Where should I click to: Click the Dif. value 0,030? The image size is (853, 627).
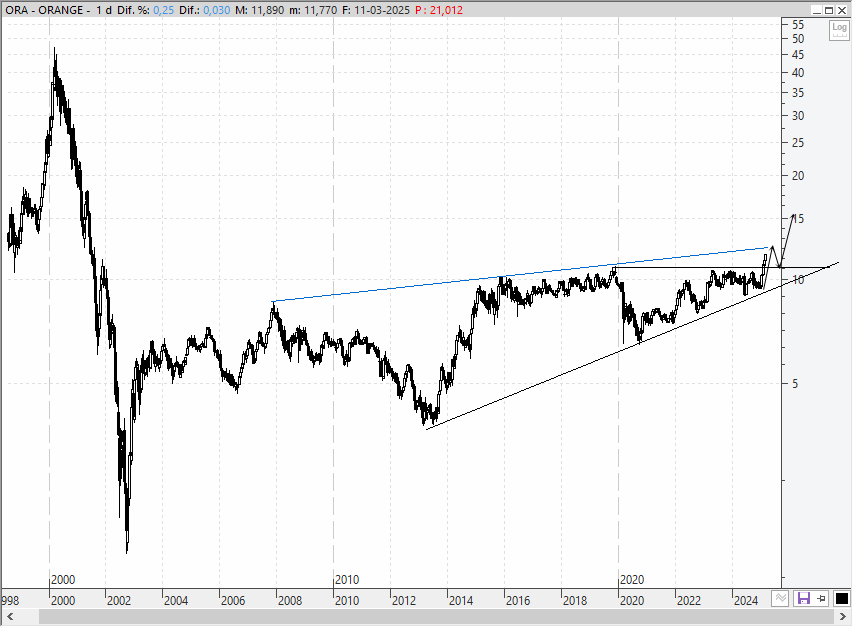click(x=217, y=10)
